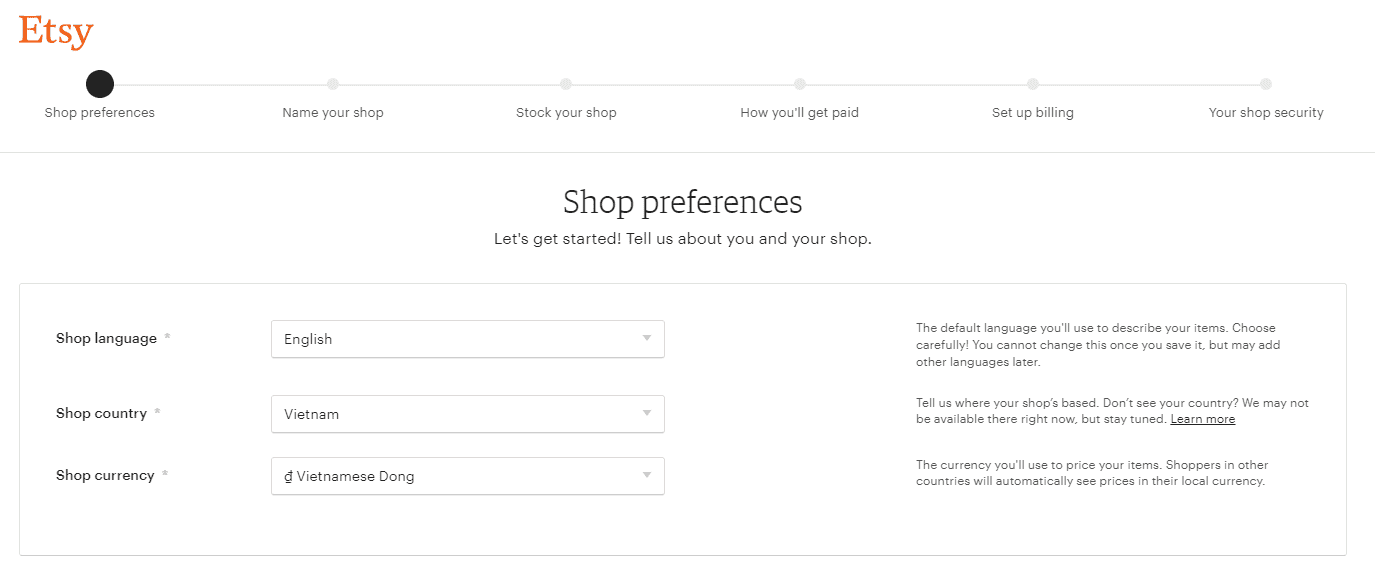
Task: Click Your shop security step label
Action: (1266, 113)
